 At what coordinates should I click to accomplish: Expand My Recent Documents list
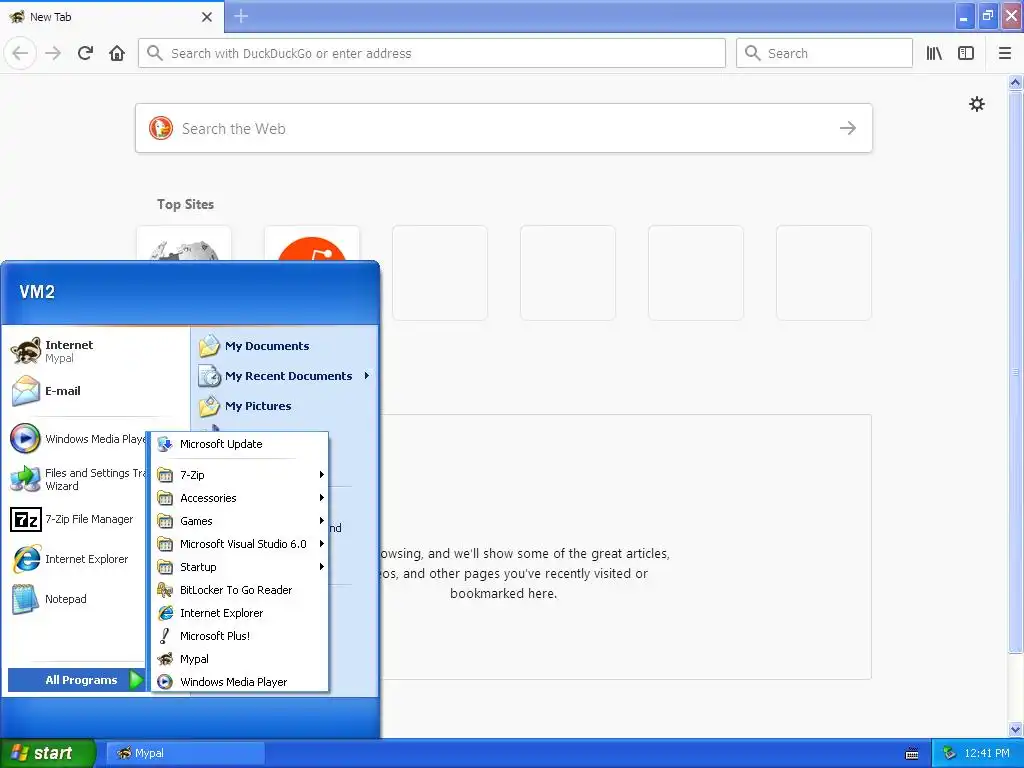(285, 376)
